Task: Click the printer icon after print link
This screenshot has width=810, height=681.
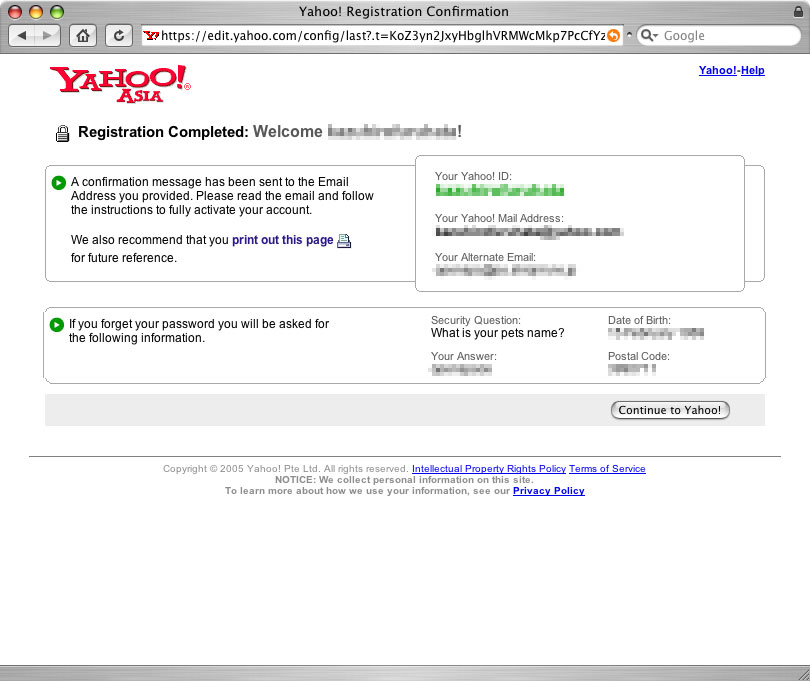Action: (x=344, y=241)
